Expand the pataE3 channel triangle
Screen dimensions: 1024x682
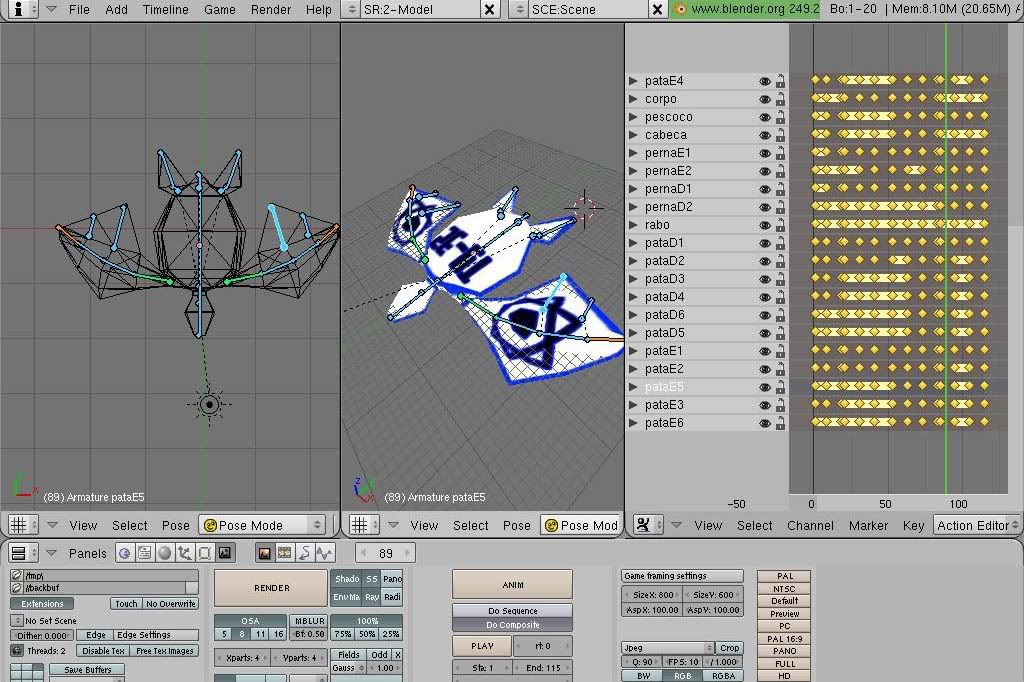(633, 404)
